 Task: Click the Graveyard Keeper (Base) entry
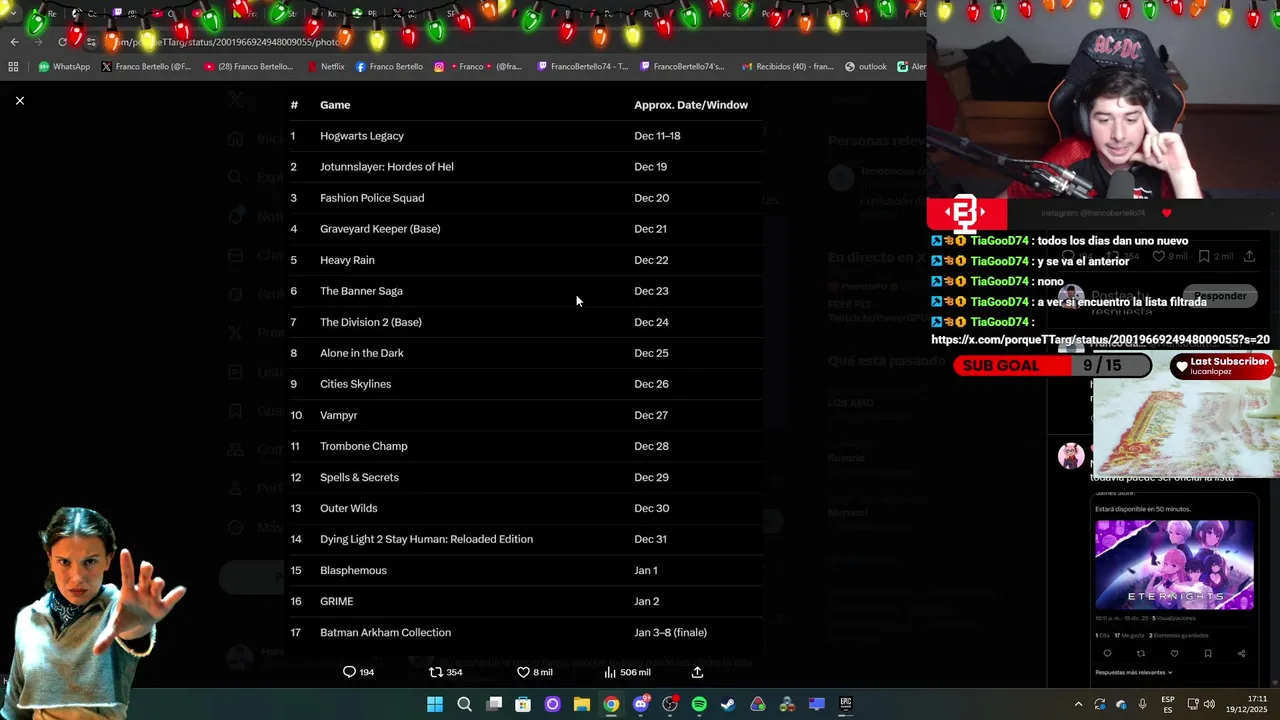tap(380, 229)
